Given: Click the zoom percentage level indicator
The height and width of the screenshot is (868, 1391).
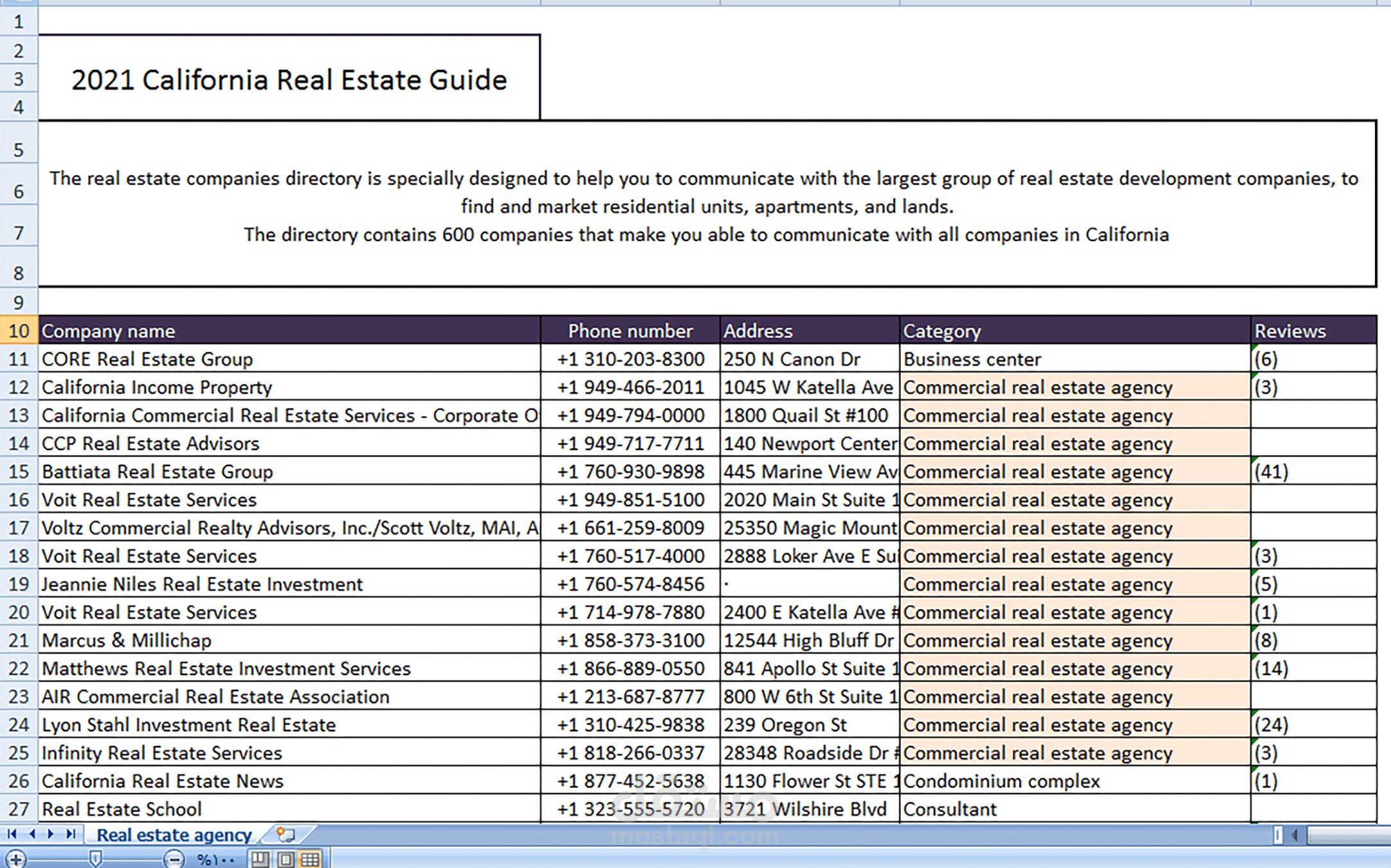Looking at the screenshot, I should [215, 860].
